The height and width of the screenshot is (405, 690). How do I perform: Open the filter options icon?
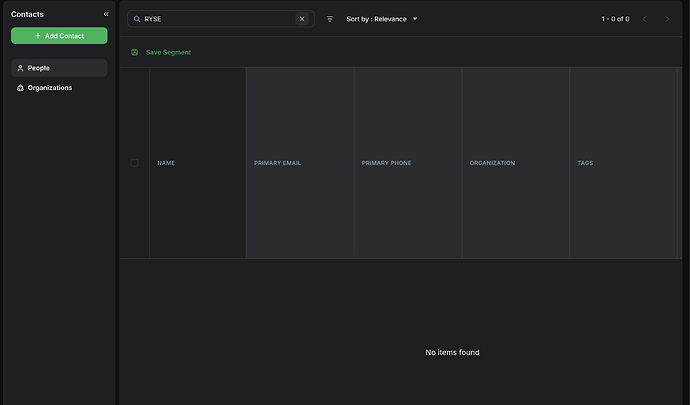point(330,19)
